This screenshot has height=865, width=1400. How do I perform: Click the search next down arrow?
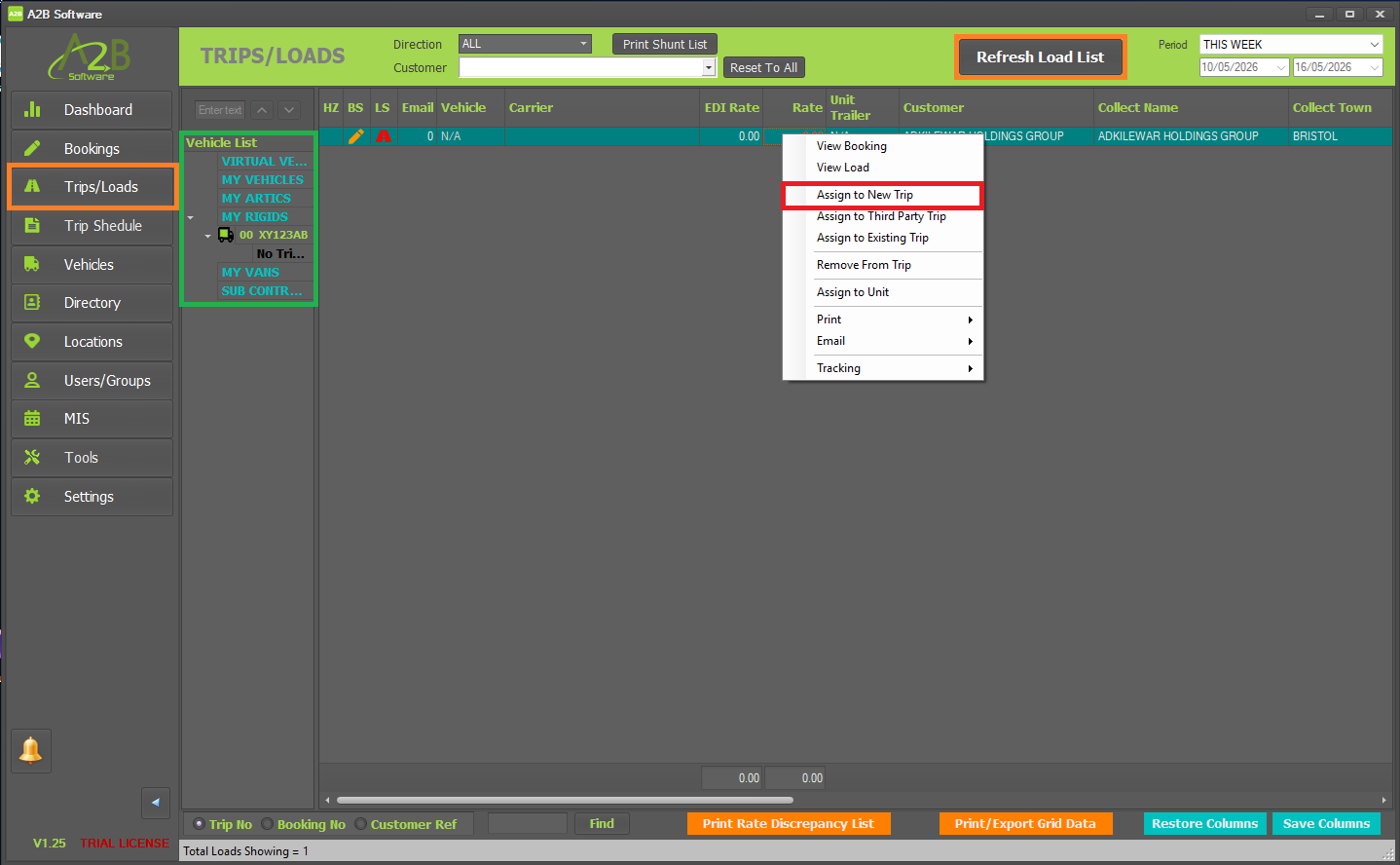[x=289, y=110]
